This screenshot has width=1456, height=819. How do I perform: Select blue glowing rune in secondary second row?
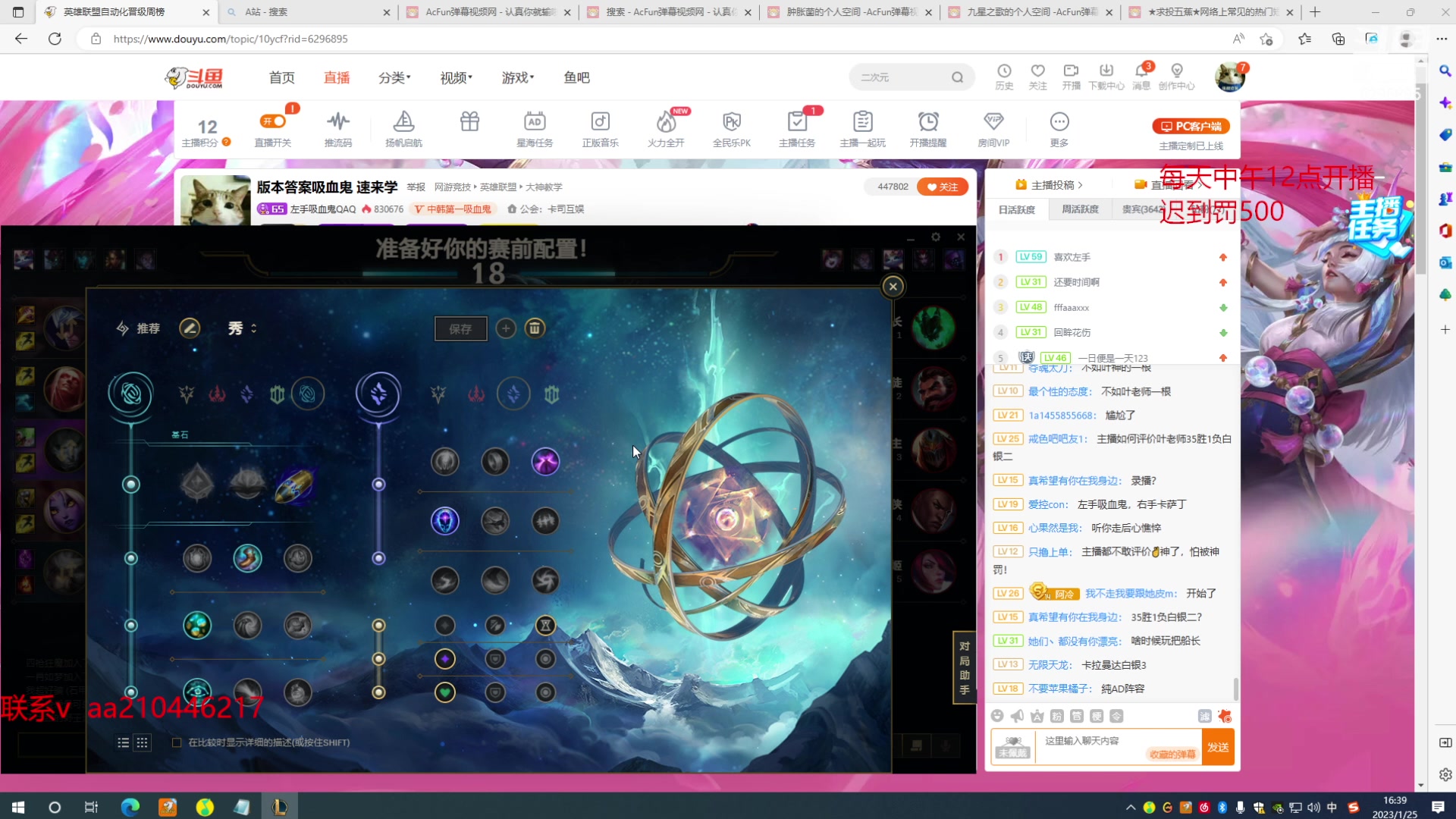445,521
